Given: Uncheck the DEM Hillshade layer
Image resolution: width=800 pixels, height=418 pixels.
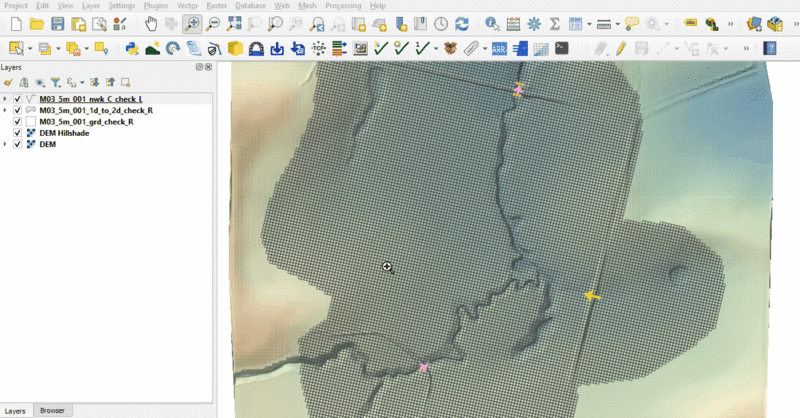Looking at the screenshot, I should coord(18,133).
